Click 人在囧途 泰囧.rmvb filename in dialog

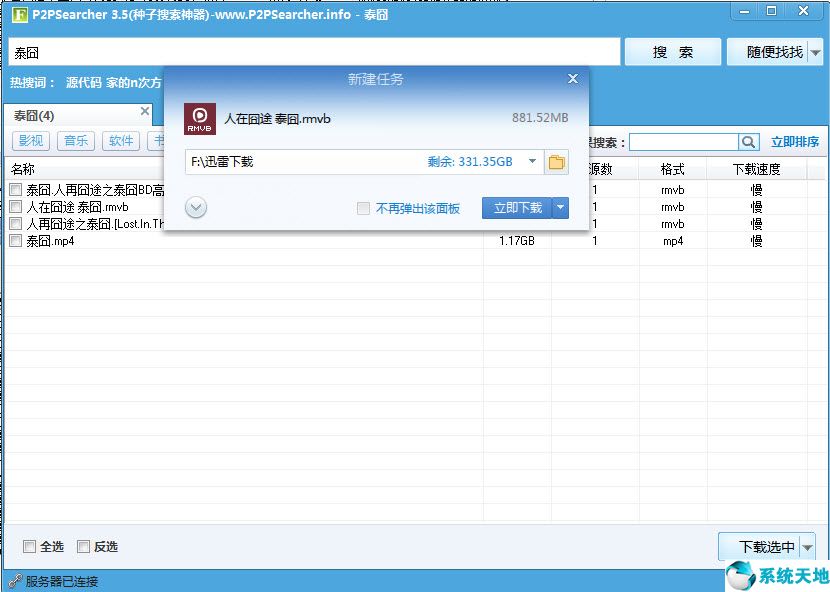click(x=277, y=119)
